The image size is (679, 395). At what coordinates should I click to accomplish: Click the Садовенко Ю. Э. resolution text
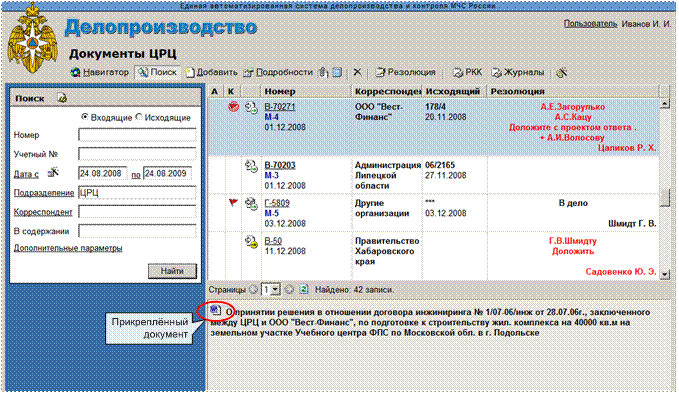621,272
